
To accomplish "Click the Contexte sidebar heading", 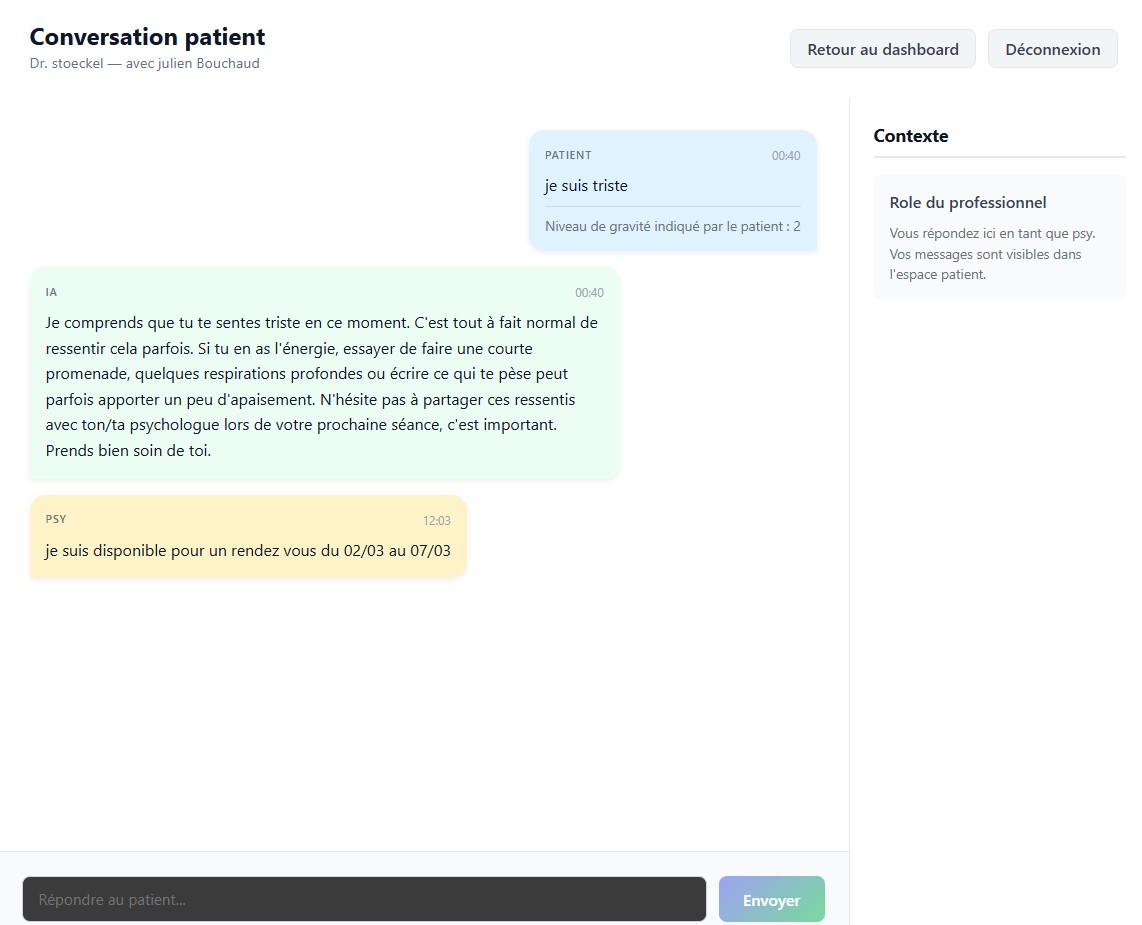I will point(910,136).
